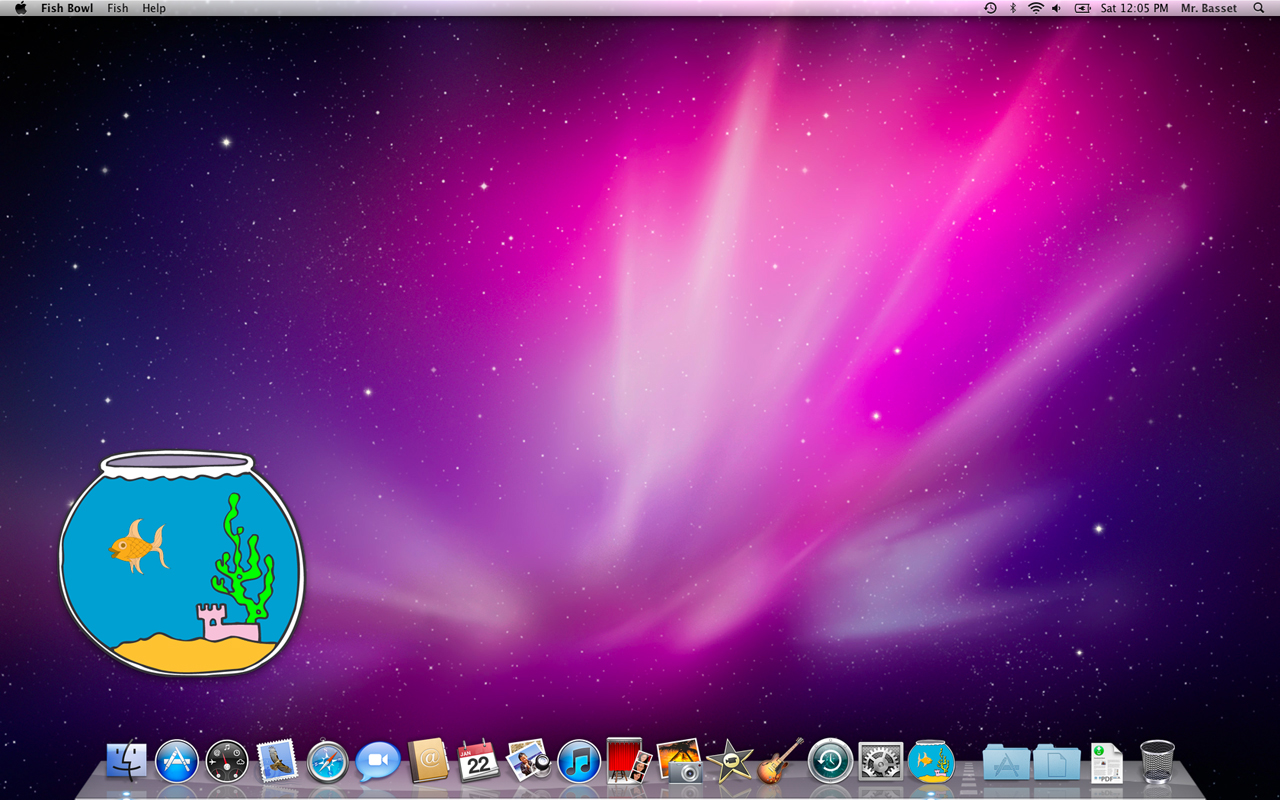
Task: Open the Documents folder stack
Action: [1057, 762]
